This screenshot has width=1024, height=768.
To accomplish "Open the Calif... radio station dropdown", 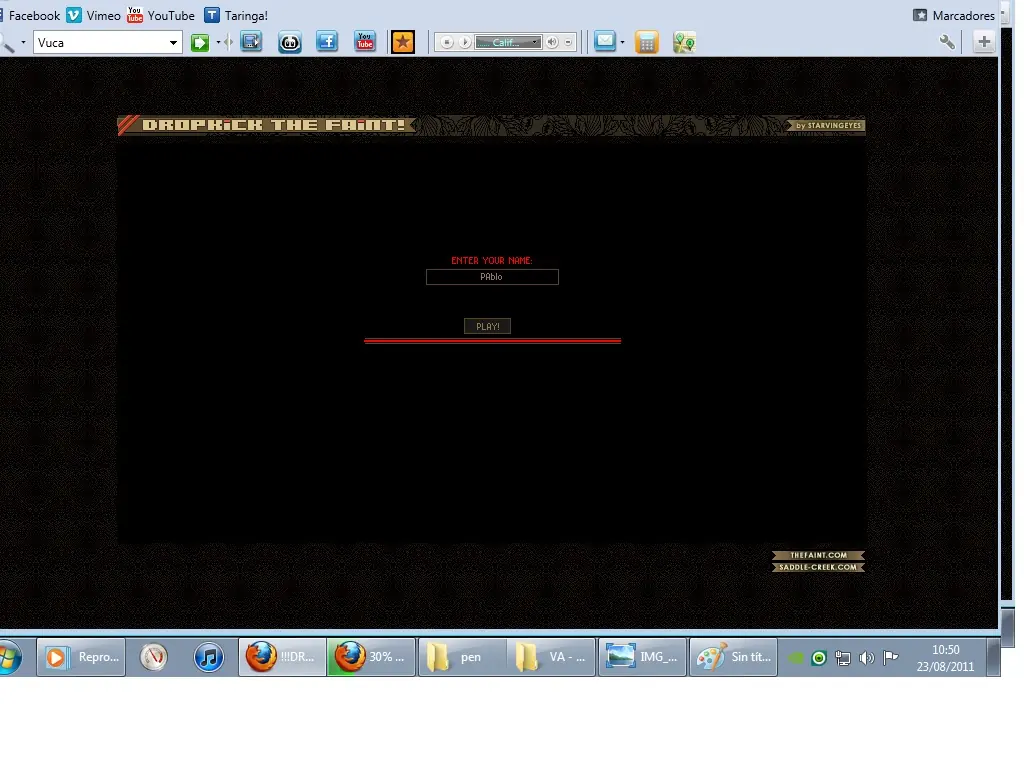I will [508, 42].
